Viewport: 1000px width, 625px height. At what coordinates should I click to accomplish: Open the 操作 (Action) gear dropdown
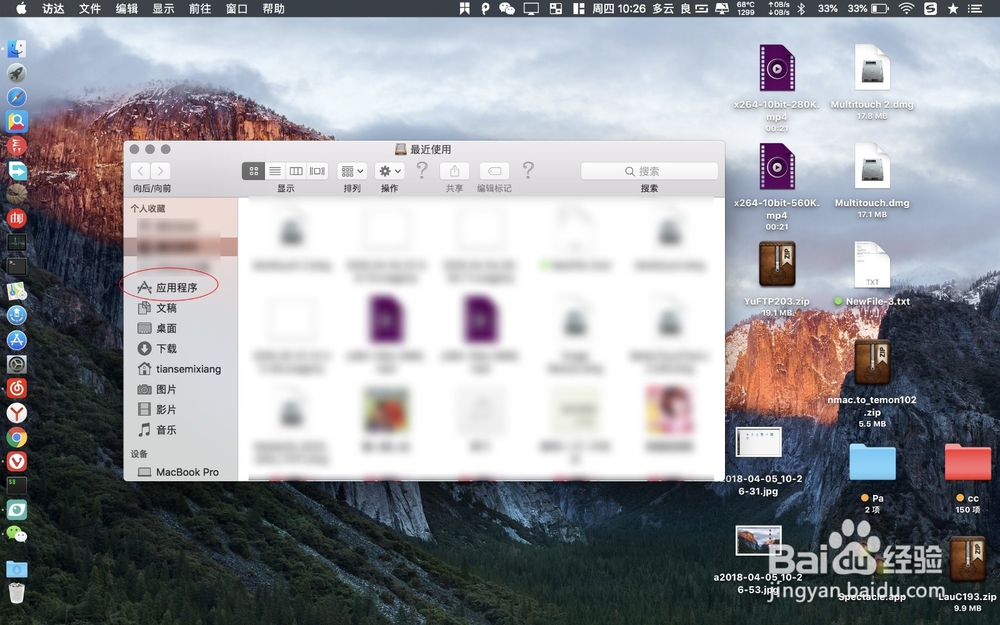point(390,170)
